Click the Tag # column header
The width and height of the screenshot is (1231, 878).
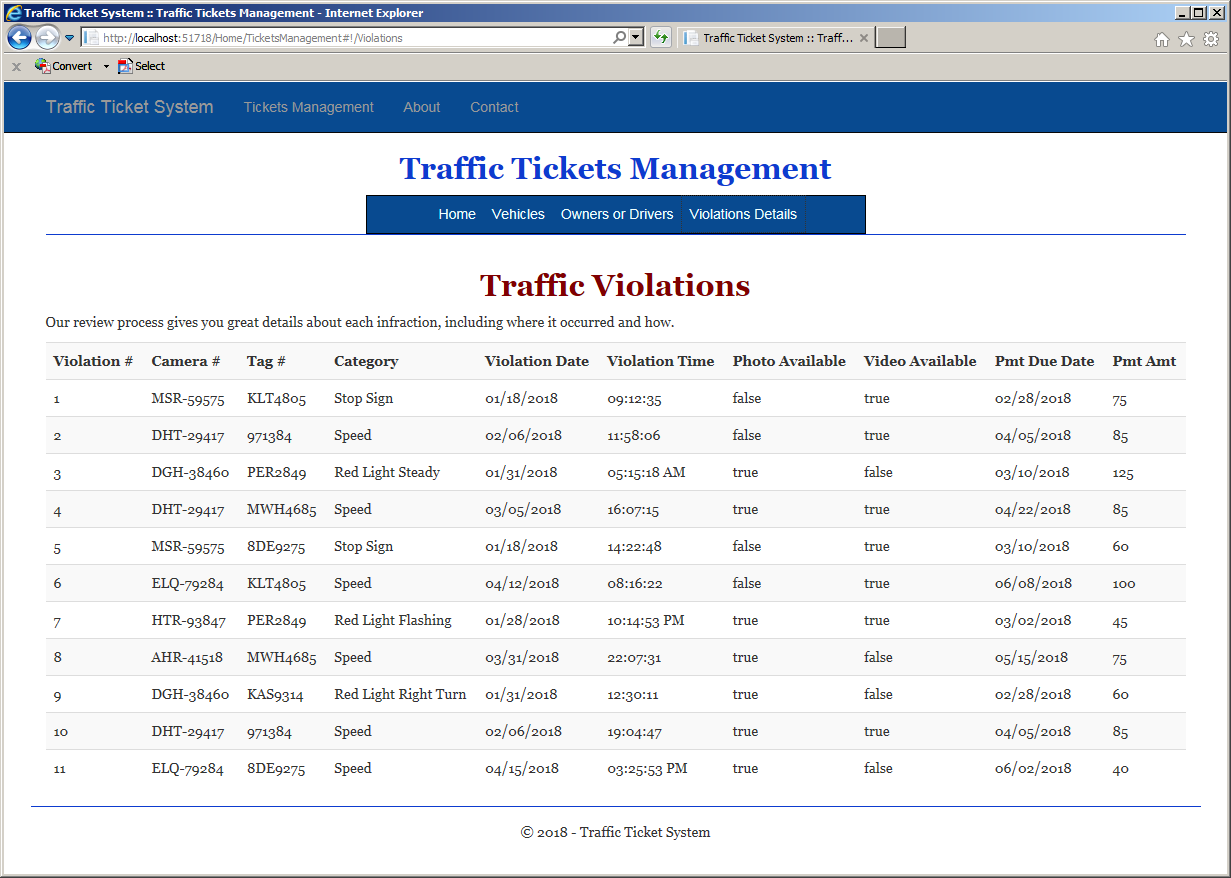266,361
